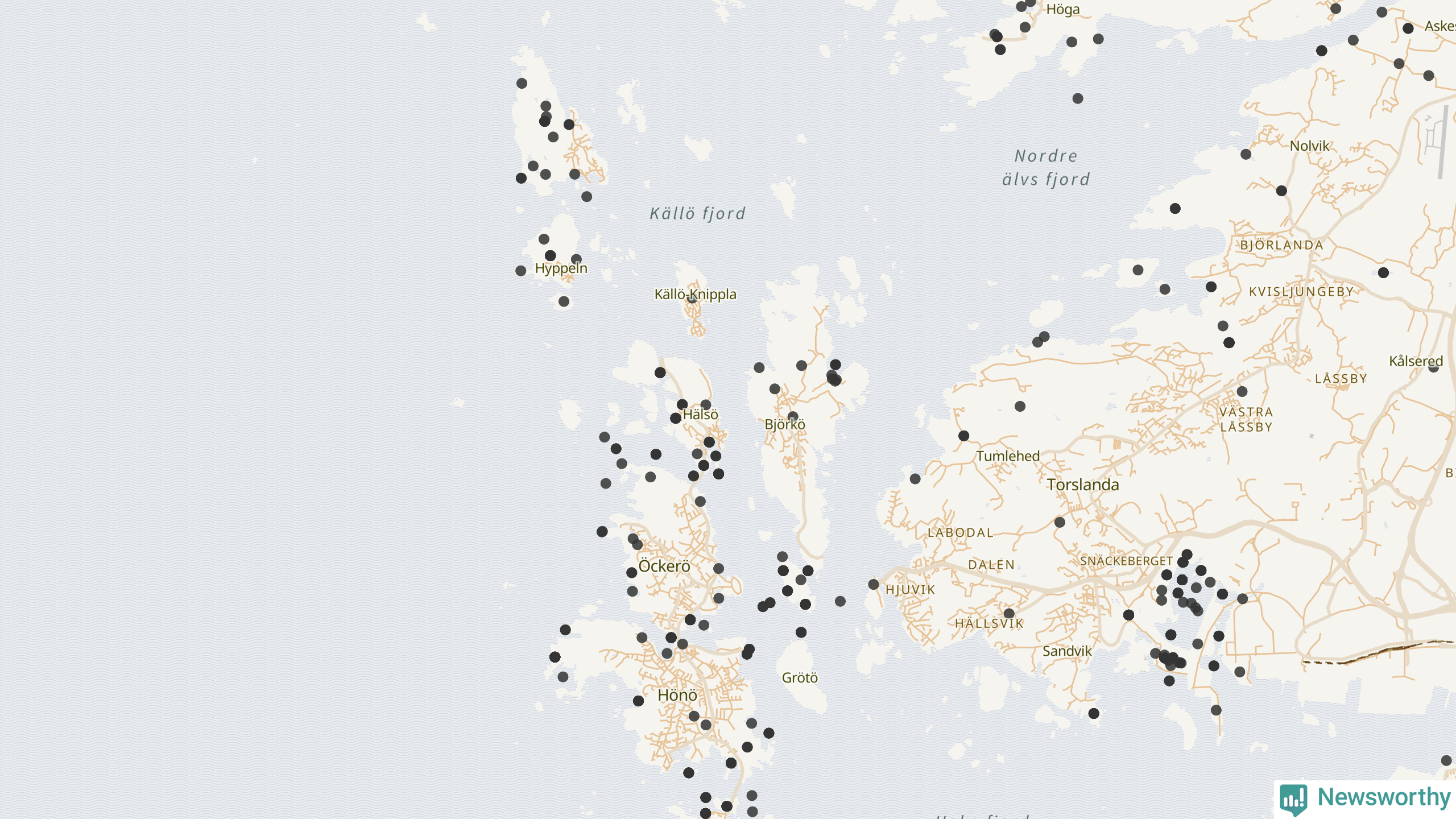Click the dot left of Hyppeln label

point(520,271)
